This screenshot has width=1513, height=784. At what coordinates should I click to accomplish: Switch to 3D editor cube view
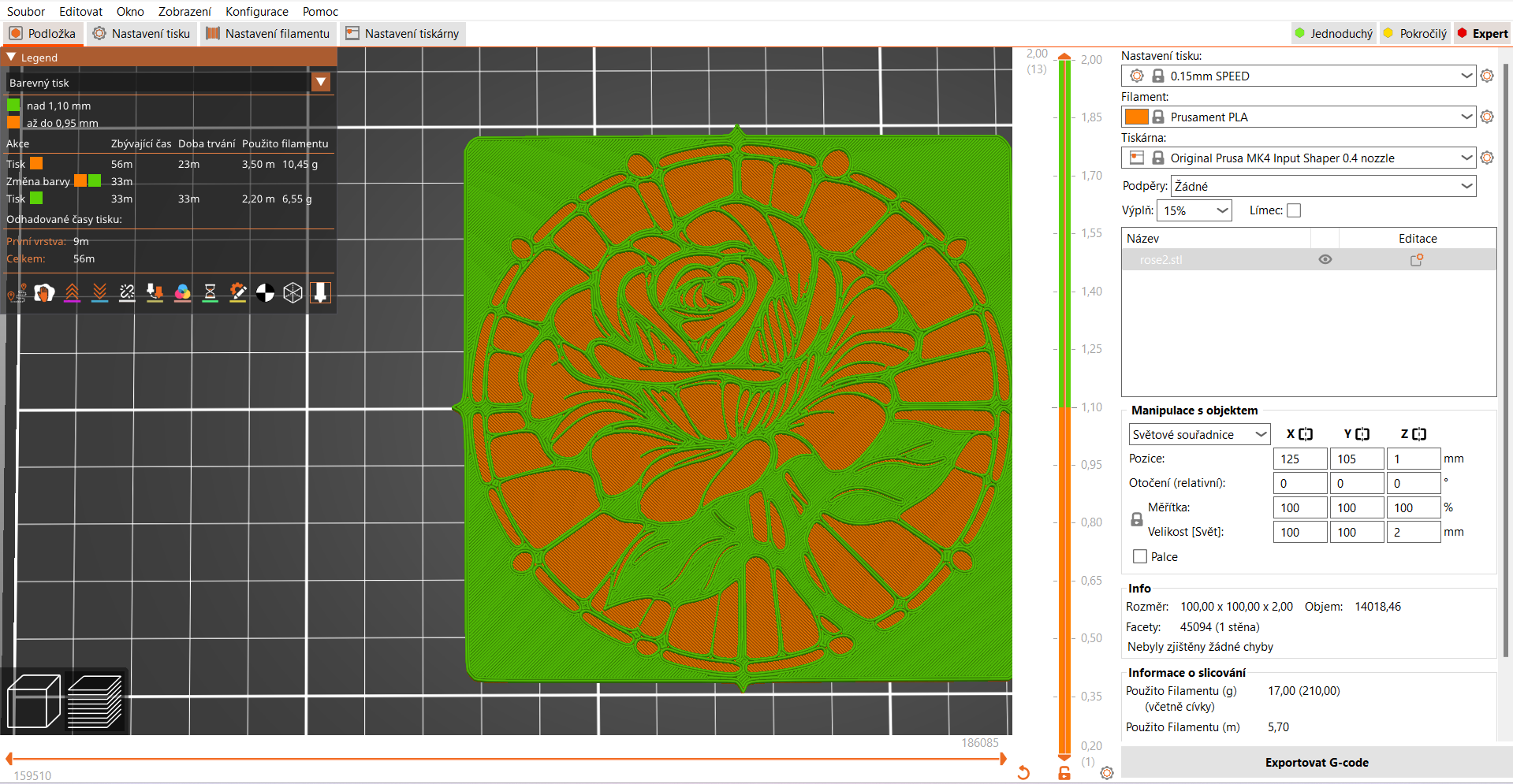(34, 701)
